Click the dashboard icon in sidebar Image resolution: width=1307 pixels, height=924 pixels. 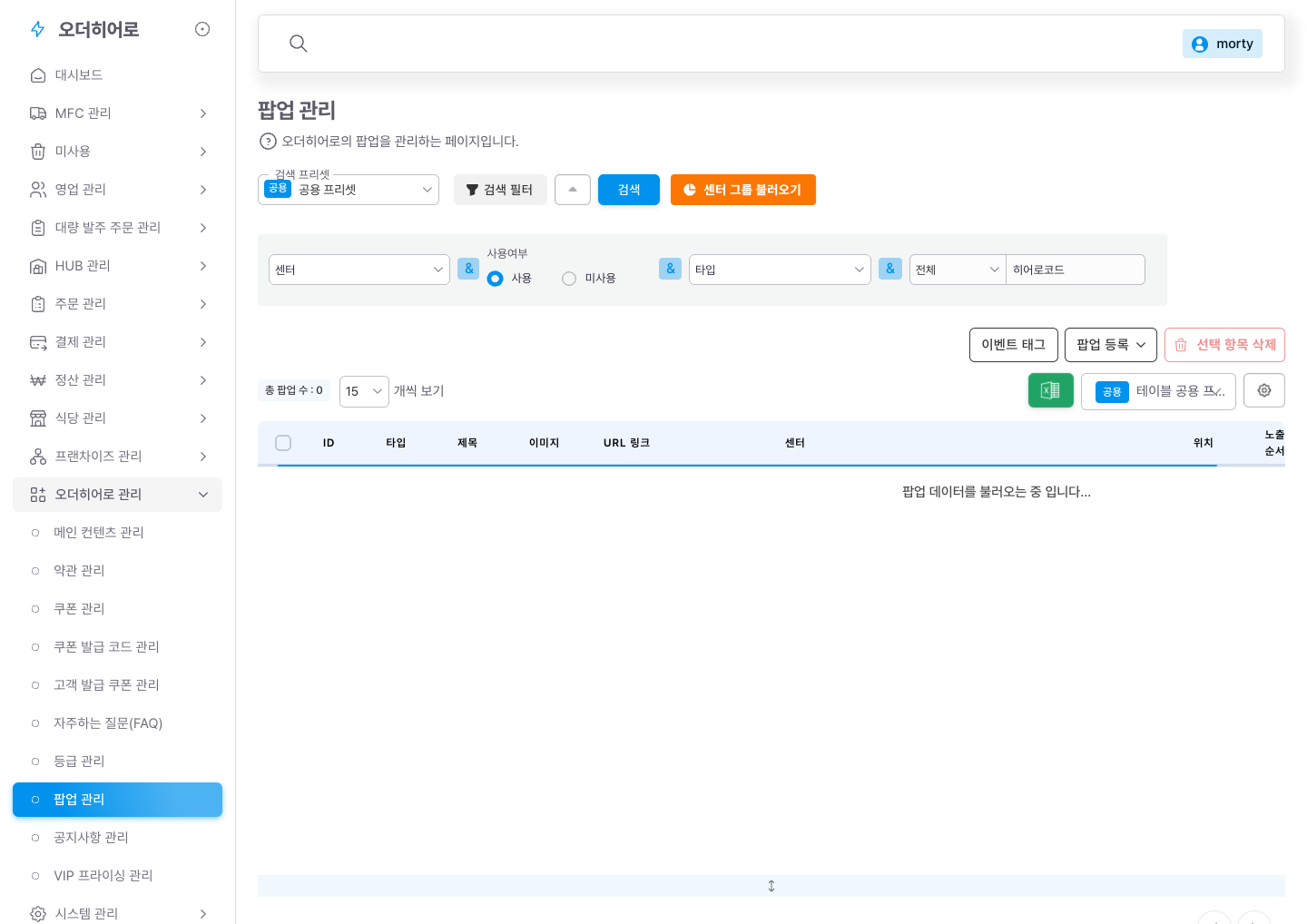coord(38,75)
